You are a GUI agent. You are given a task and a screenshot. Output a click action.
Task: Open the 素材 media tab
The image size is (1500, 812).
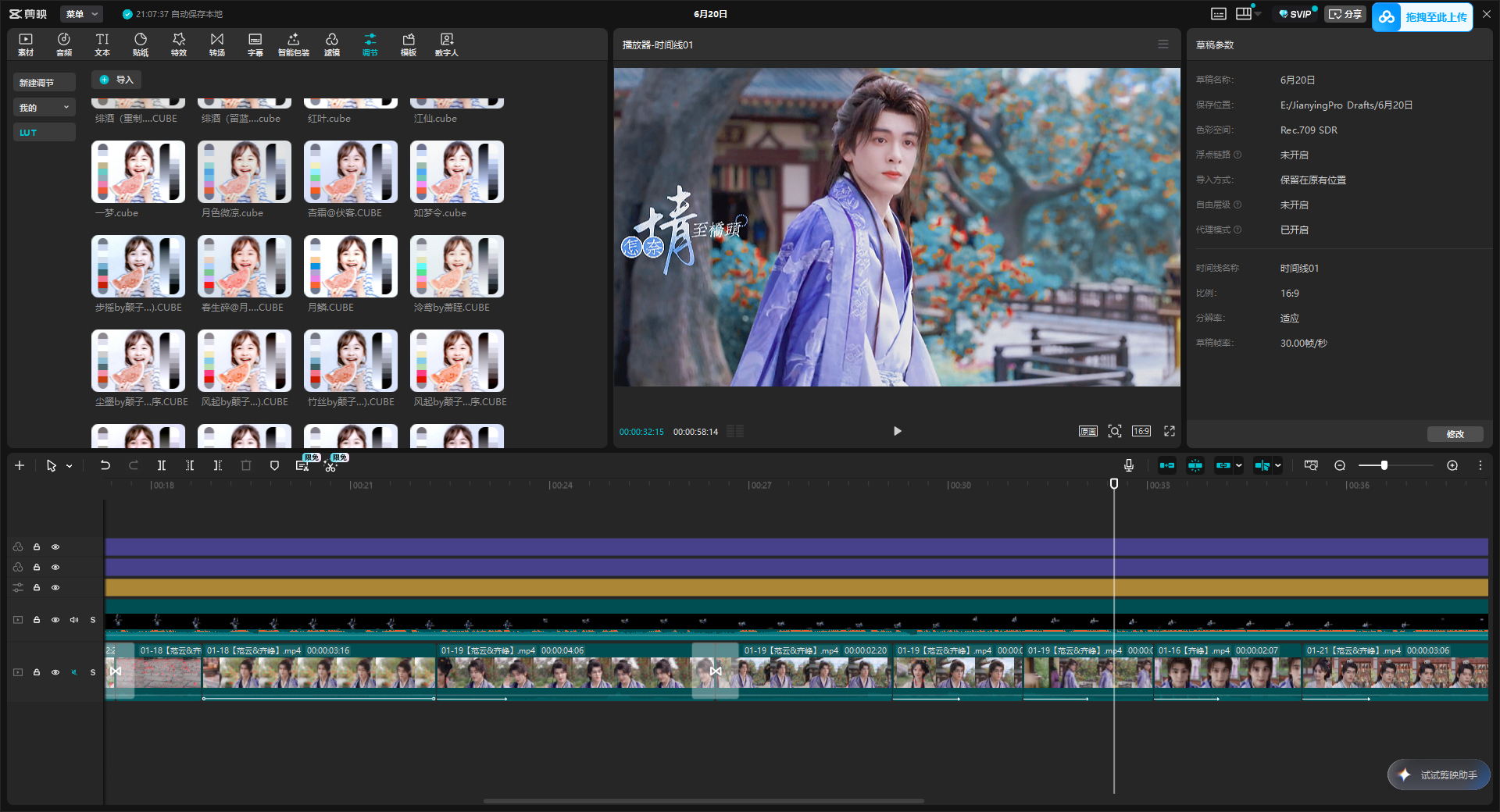pyautogui.click(x=26, y=45)
